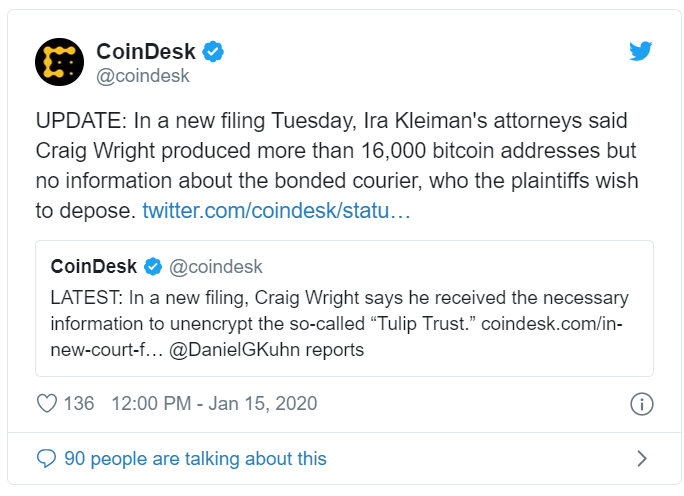The height and width of the screenshot is (496, 684).
Task: Click the blue speech bubble reply icon
Action: point(46,459)
